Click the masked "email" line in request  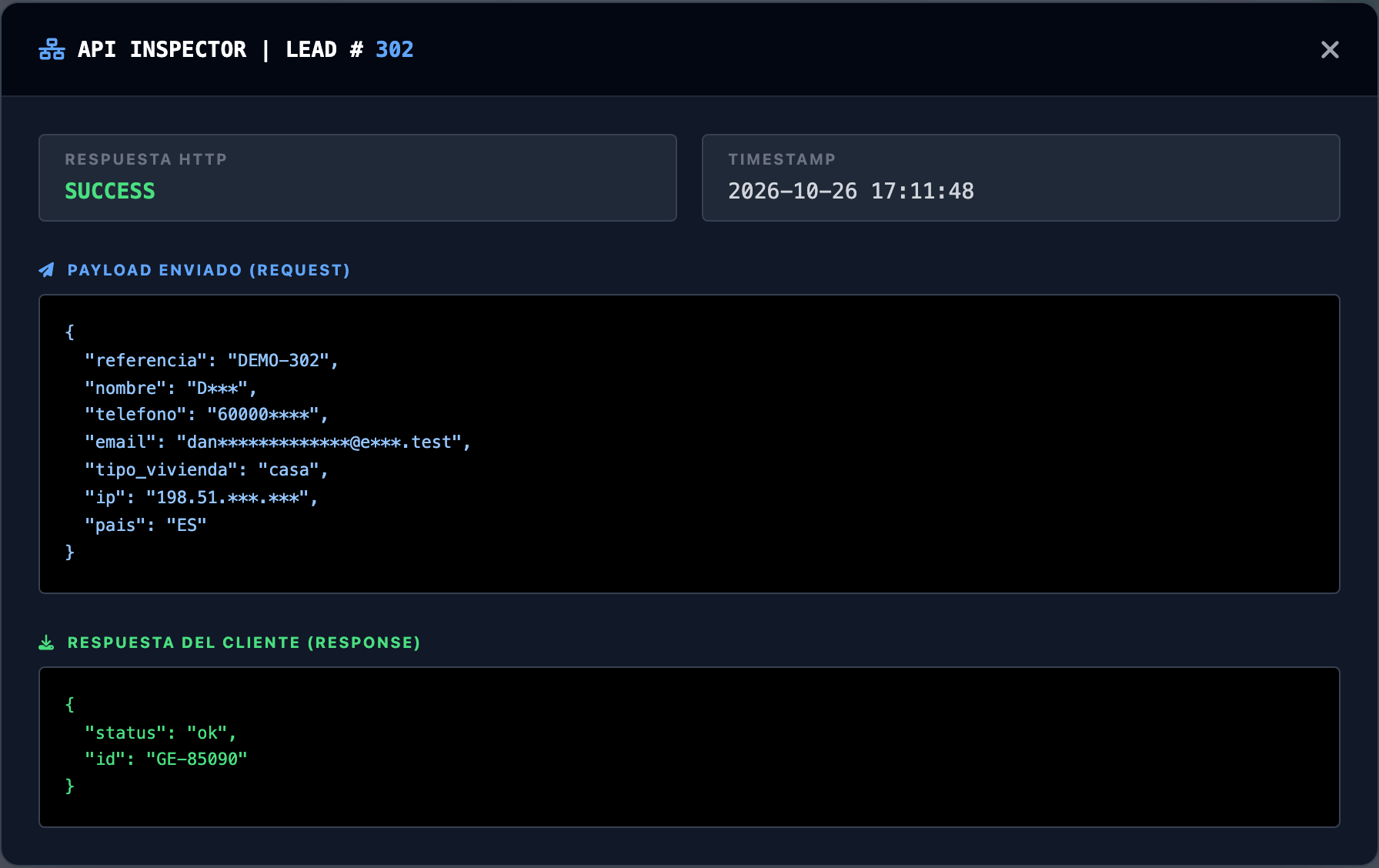point(278,442)
